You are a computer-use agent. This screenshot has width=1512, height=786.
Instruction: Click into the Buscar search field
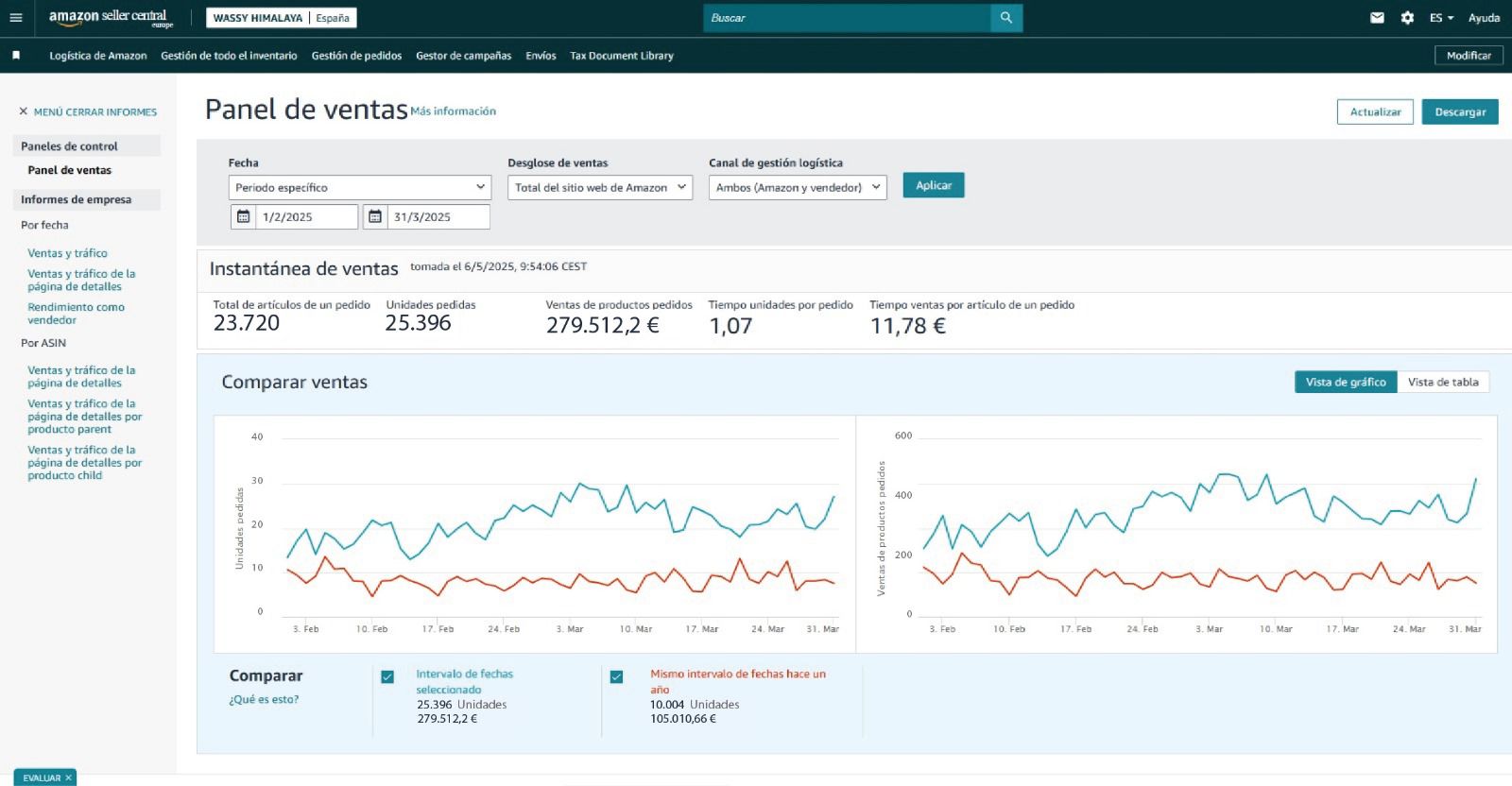click(846, 18)
